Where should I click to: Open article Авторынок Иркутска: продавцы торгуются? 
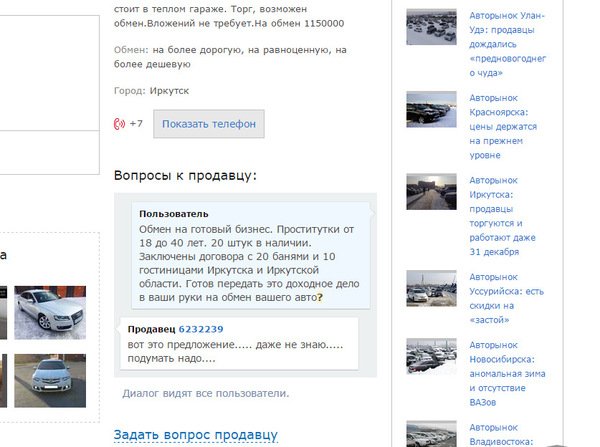click(502, 216)
